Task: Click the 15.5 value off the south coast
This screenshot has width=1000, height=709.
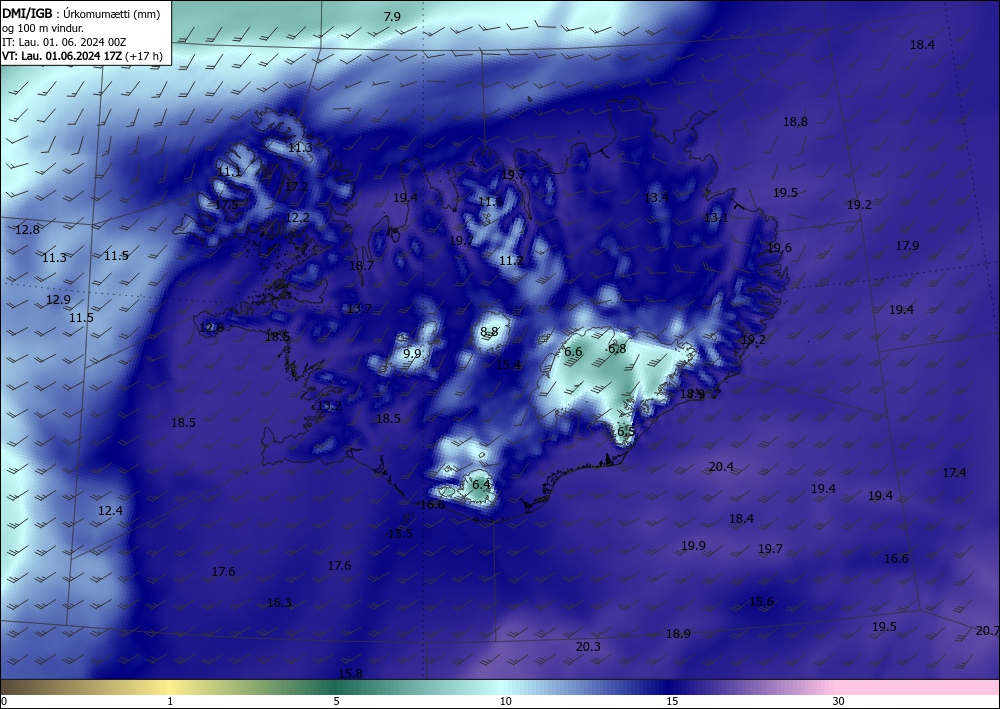Action: click(x=401, y=534)
